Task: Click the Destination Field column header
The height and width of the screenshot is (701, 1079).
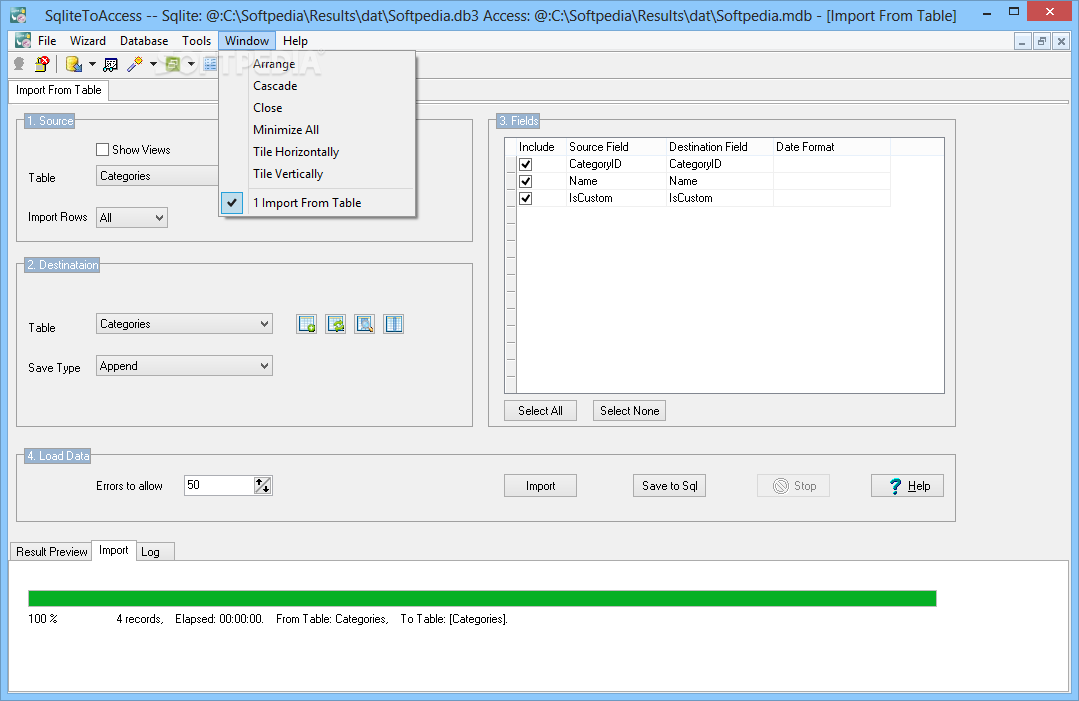Action: click(720, 147)
